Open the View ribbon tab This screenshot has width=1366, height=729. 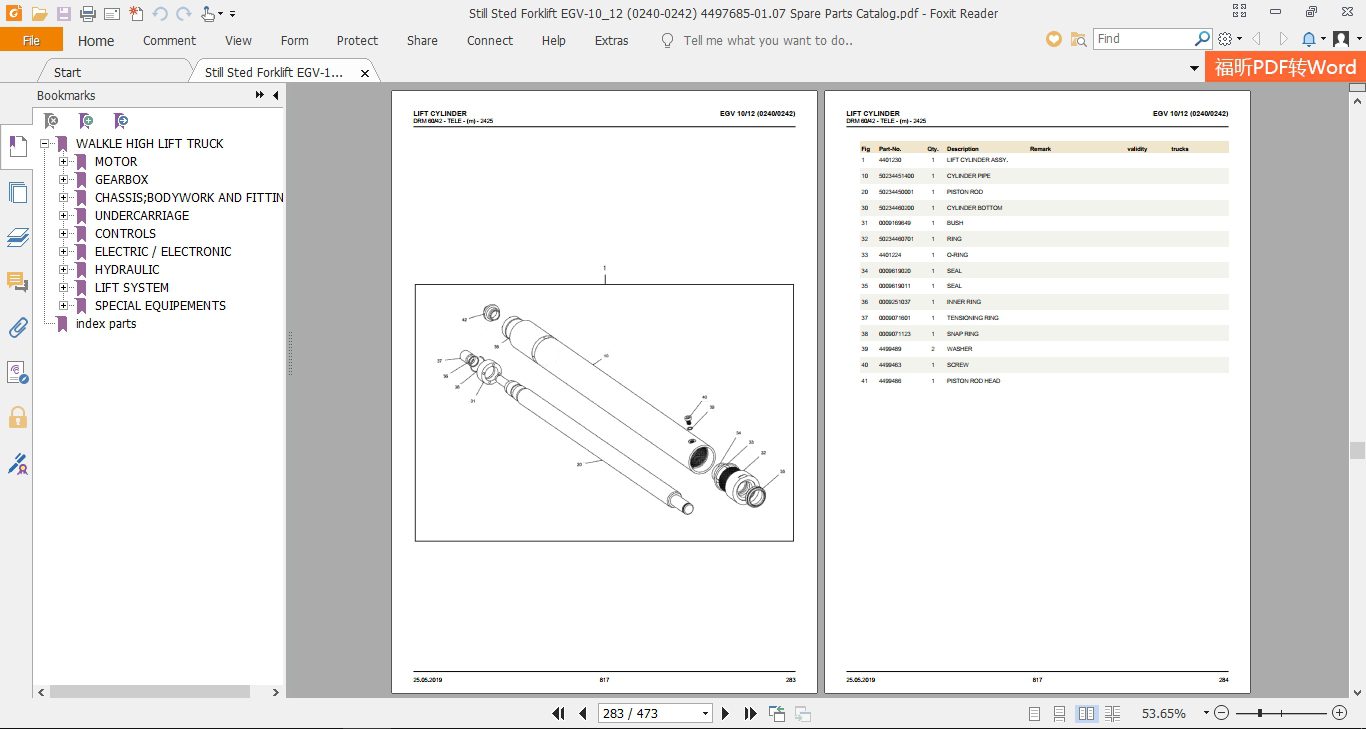click(x=238, y=41)
